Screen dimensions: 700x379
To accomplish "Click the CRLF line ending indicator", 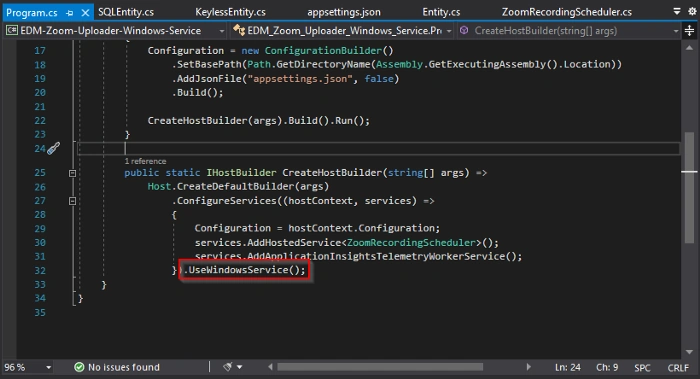I will (x=678, y=368).
